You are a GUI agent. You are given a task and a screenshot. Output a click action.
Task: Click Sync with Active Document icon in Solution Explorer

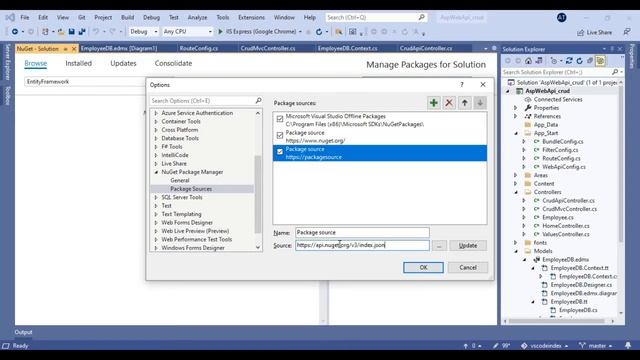coord(569,61)
